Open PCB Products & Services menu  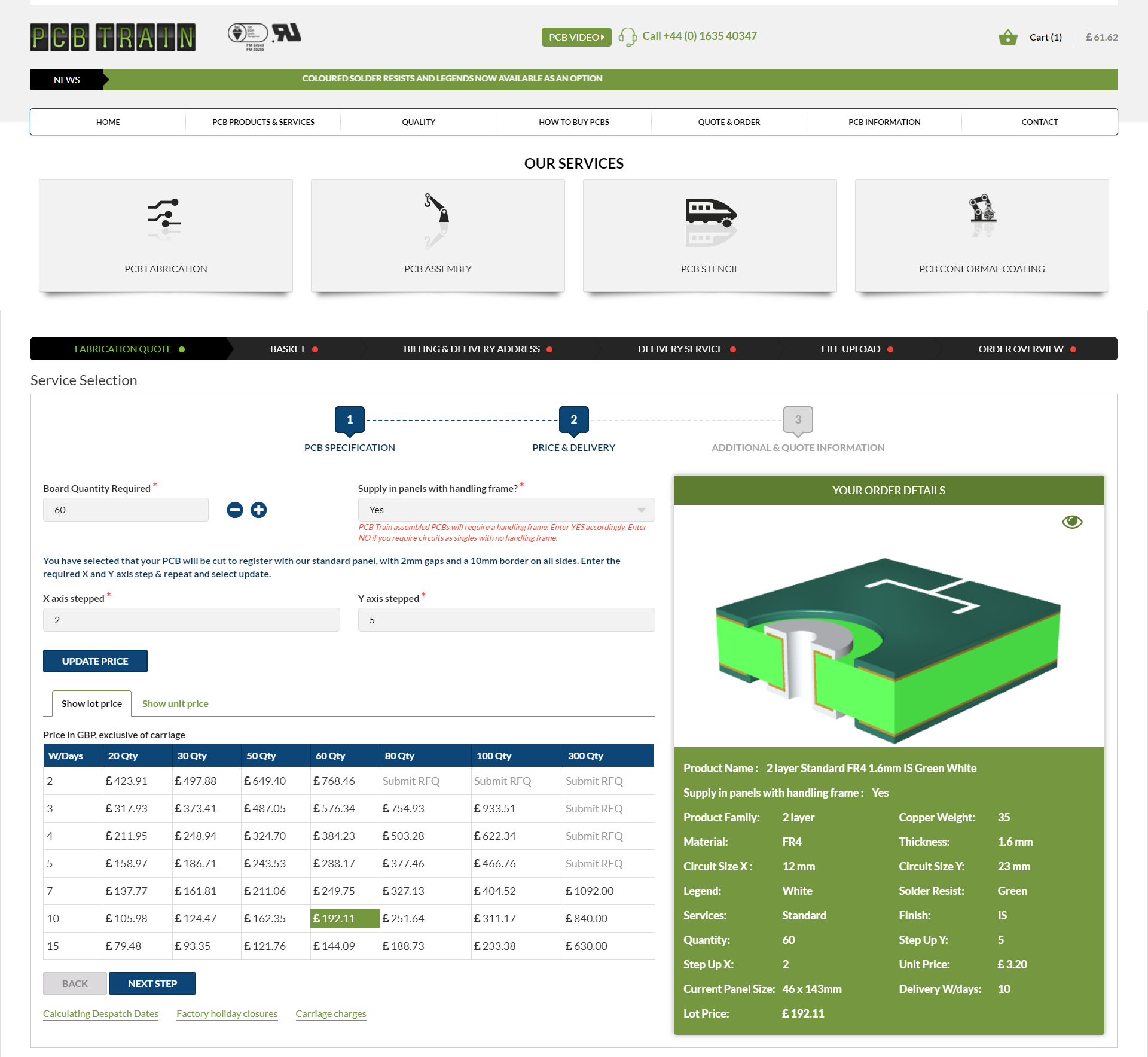(x=263, y=122)
